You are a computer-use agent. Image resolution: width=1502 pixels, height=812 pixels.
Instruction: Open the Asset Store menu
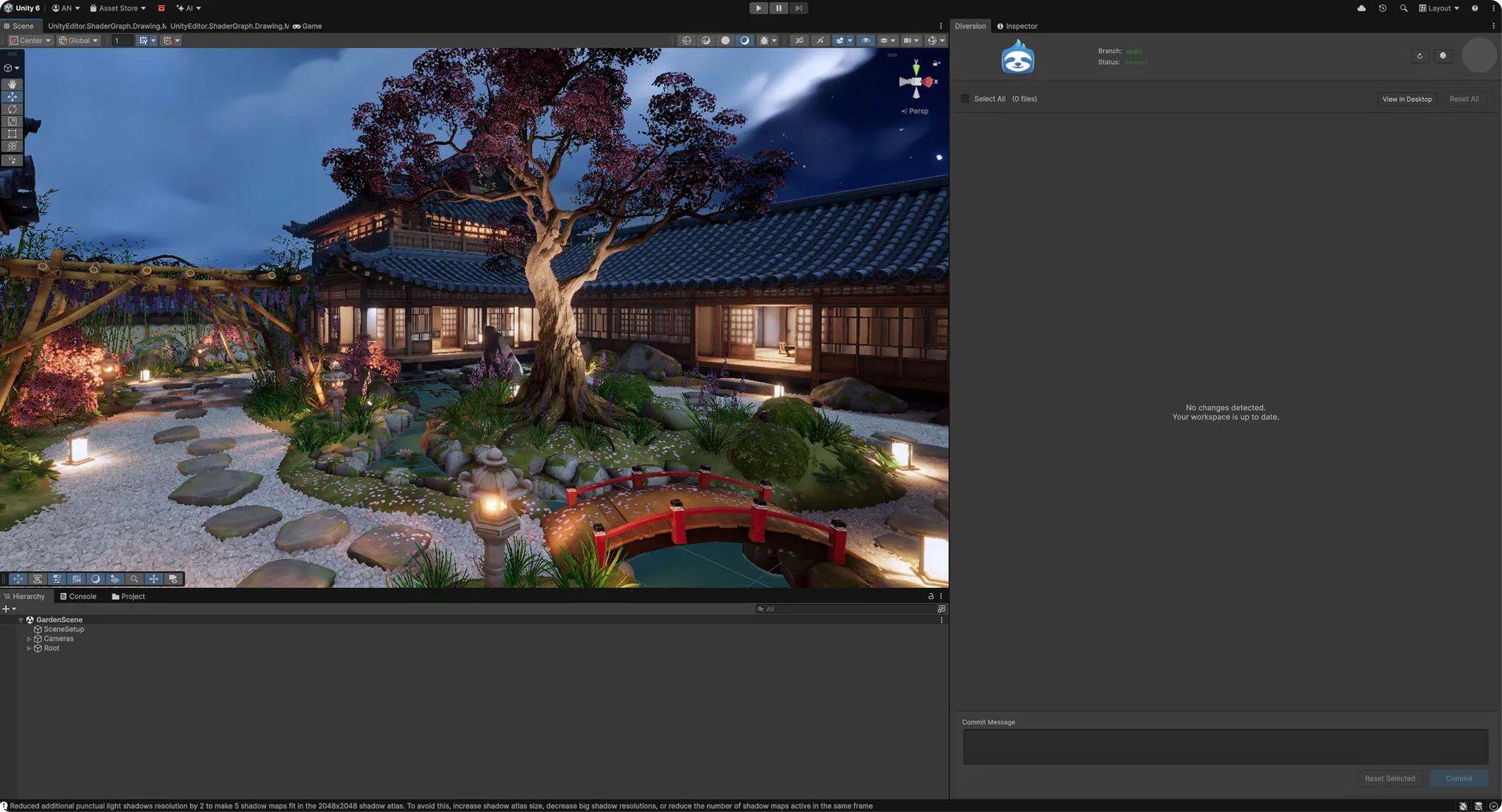[117, 8]
